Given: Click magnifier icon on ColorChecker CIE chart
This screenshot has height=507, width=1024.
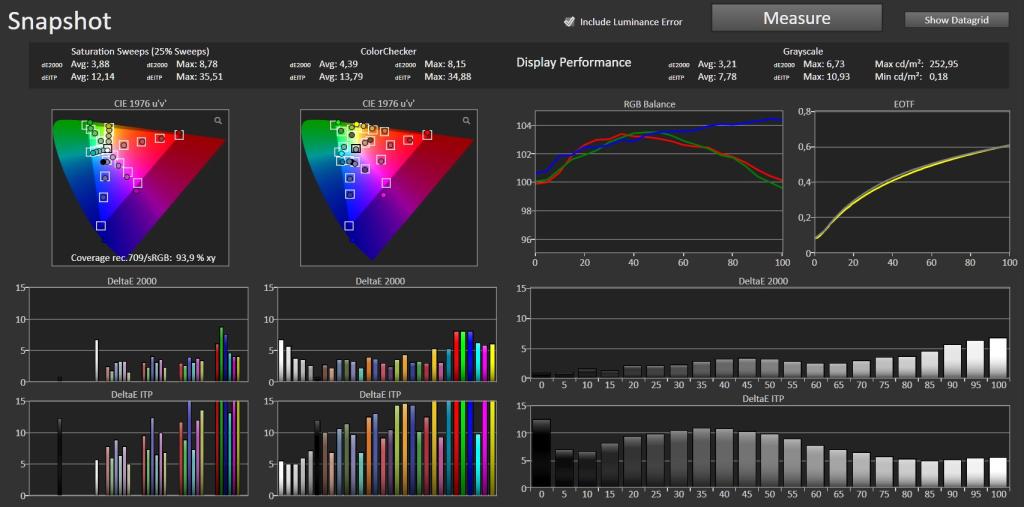Looking at the screenshot, I should pos(466,120).
